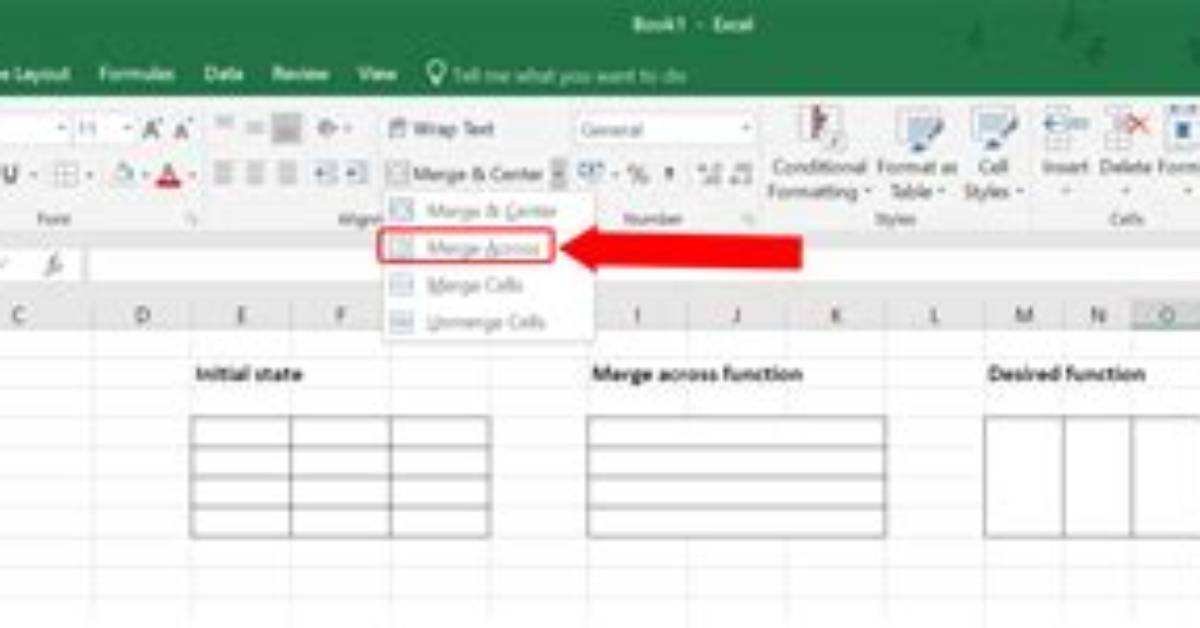Open the Data ribbon tab

tap(224, 74)
